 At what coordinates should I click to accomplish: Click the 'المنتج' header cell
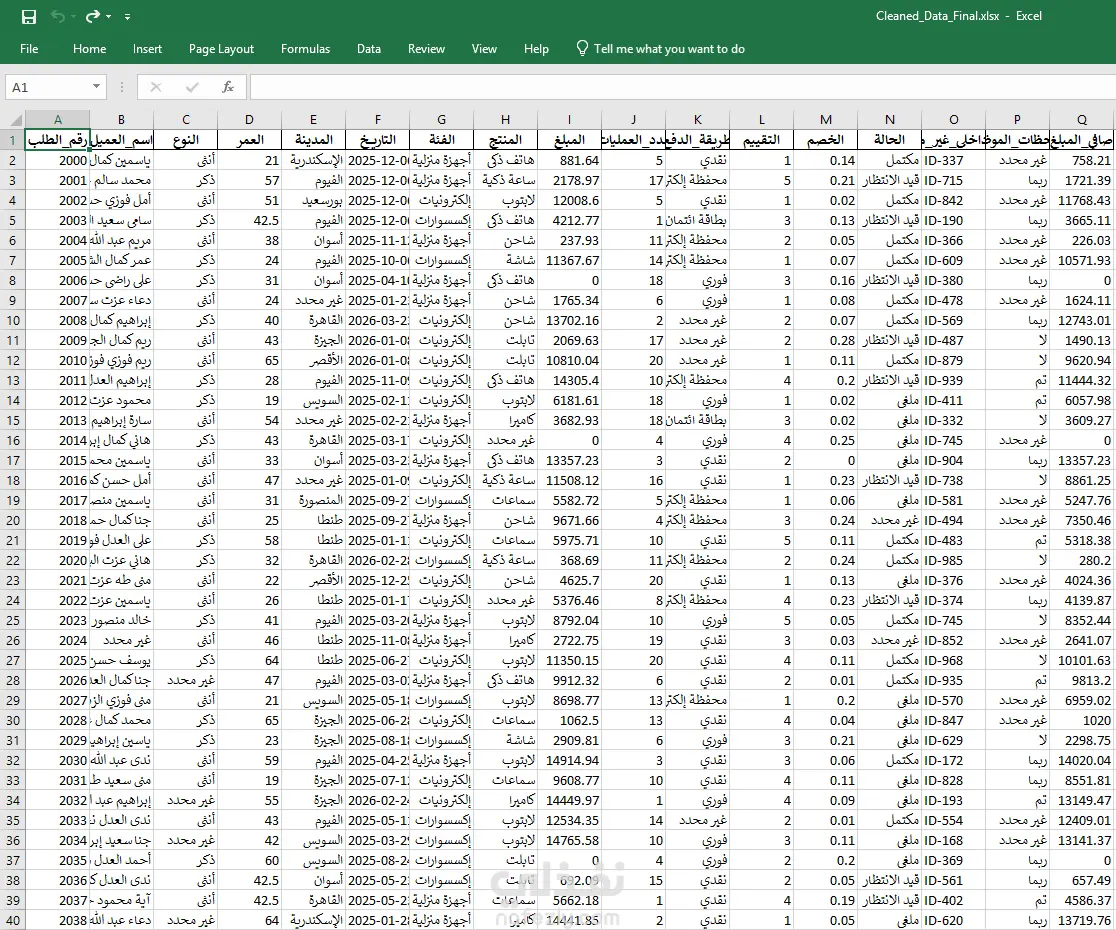coord(505,140)
